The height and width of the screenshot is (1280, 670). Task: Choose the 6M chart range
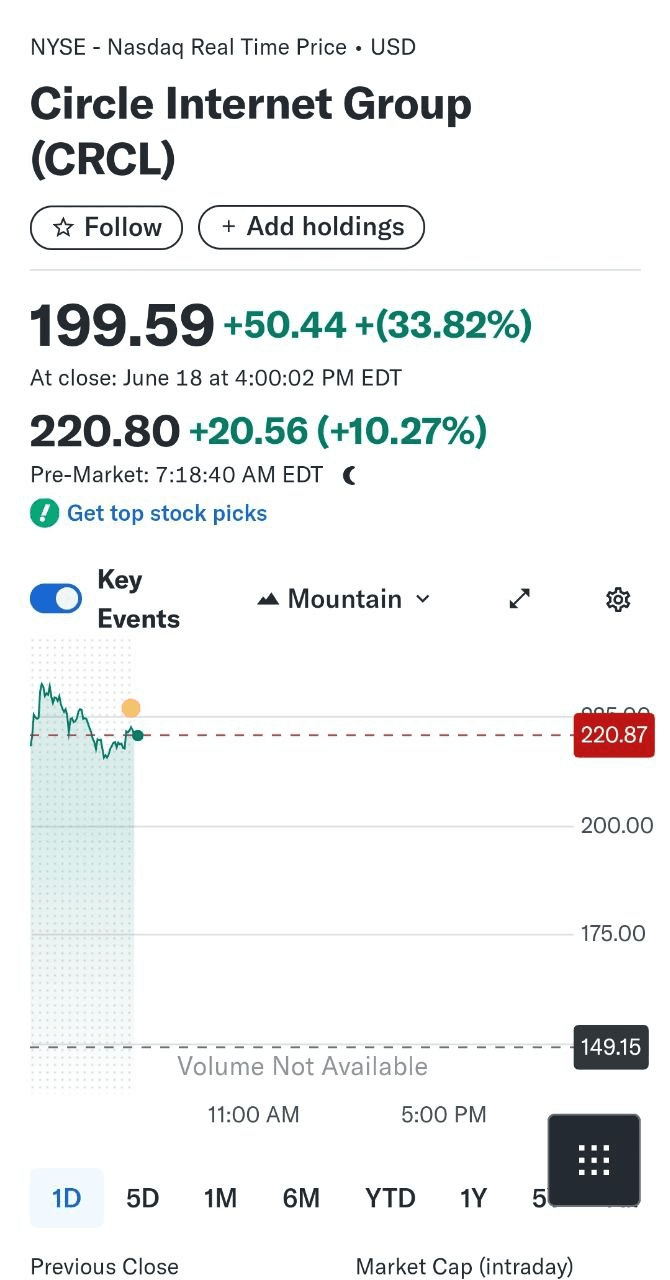click(x=301, y=1198)
